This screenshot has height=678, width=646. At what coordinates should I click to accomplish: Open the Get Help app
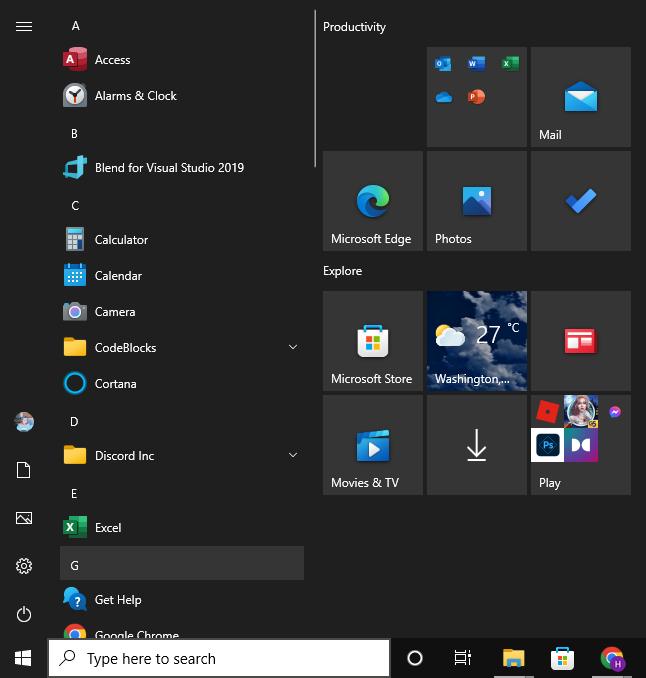[x=182, y=600]
